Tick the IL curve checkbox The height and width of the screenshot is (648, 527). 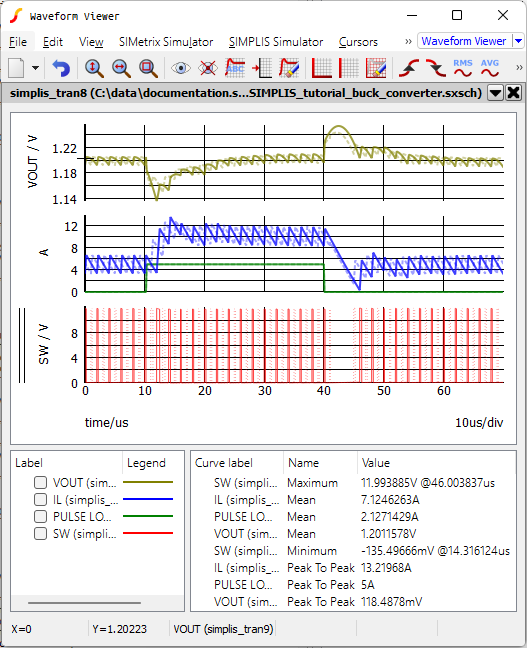(40, 499)
